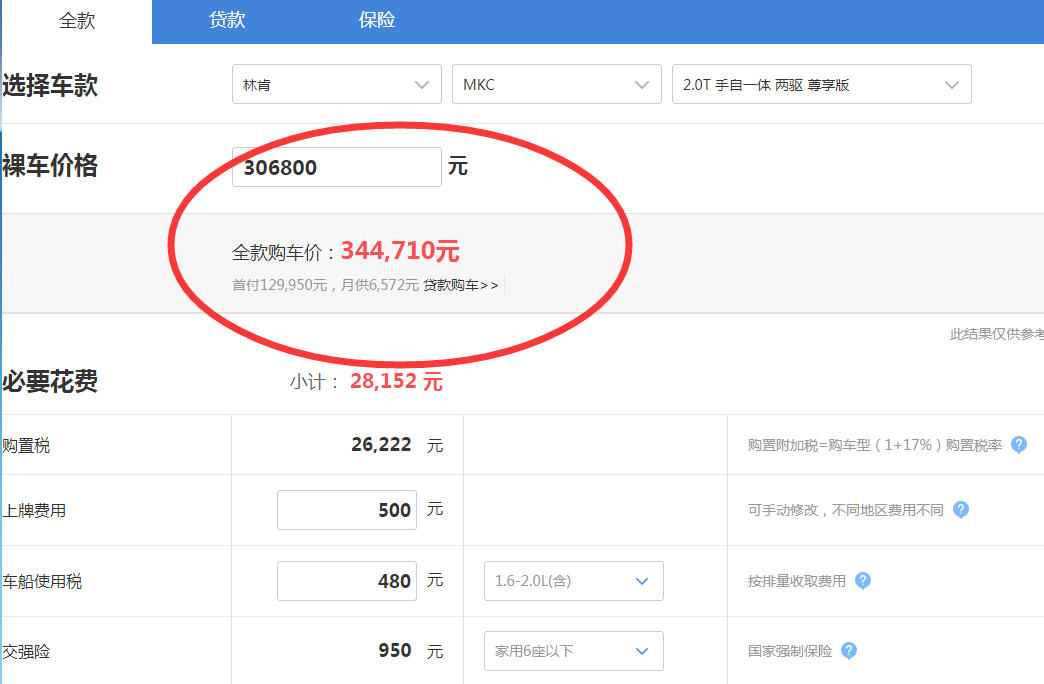Click the 购置税 value 26,222

pyautogui.click(x=382, y=444)
